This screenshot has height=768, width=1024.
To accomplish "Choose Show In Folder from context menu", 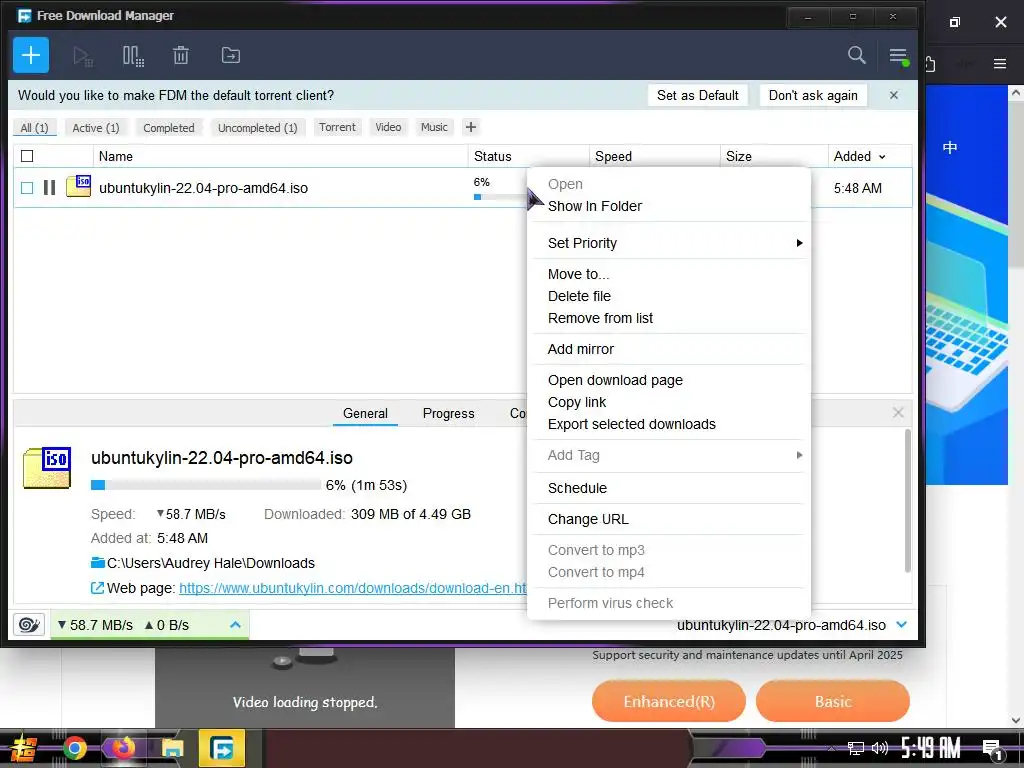I will 595,206.
